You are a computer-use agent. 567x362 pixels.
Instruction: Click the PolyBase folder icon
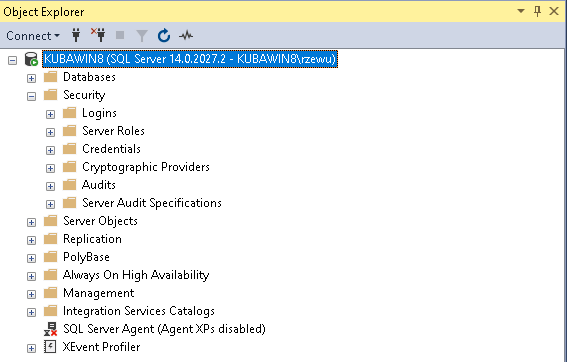[51, 257]
